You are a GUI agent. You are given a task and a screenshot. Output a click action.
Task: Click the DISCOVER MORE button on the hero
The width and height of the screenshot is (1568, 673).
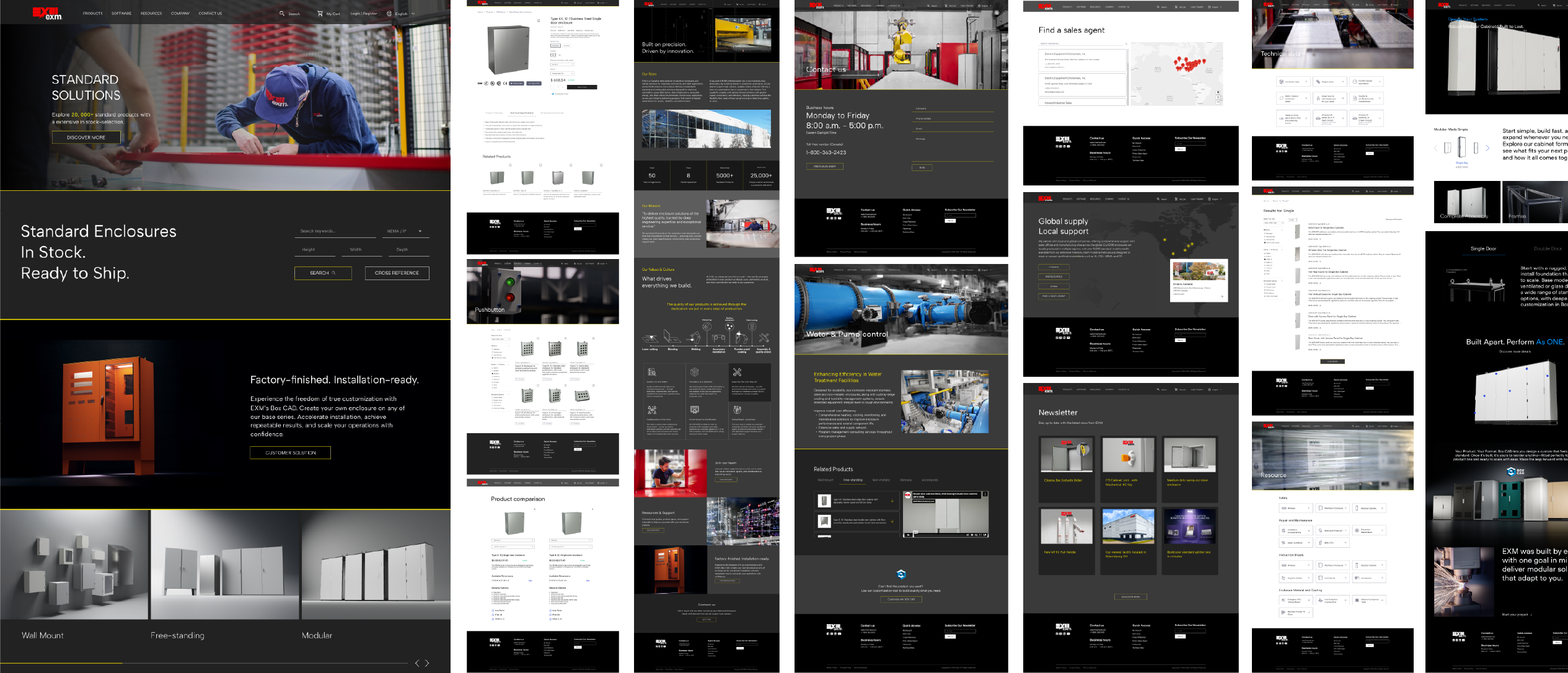click(x=85, y=137)
